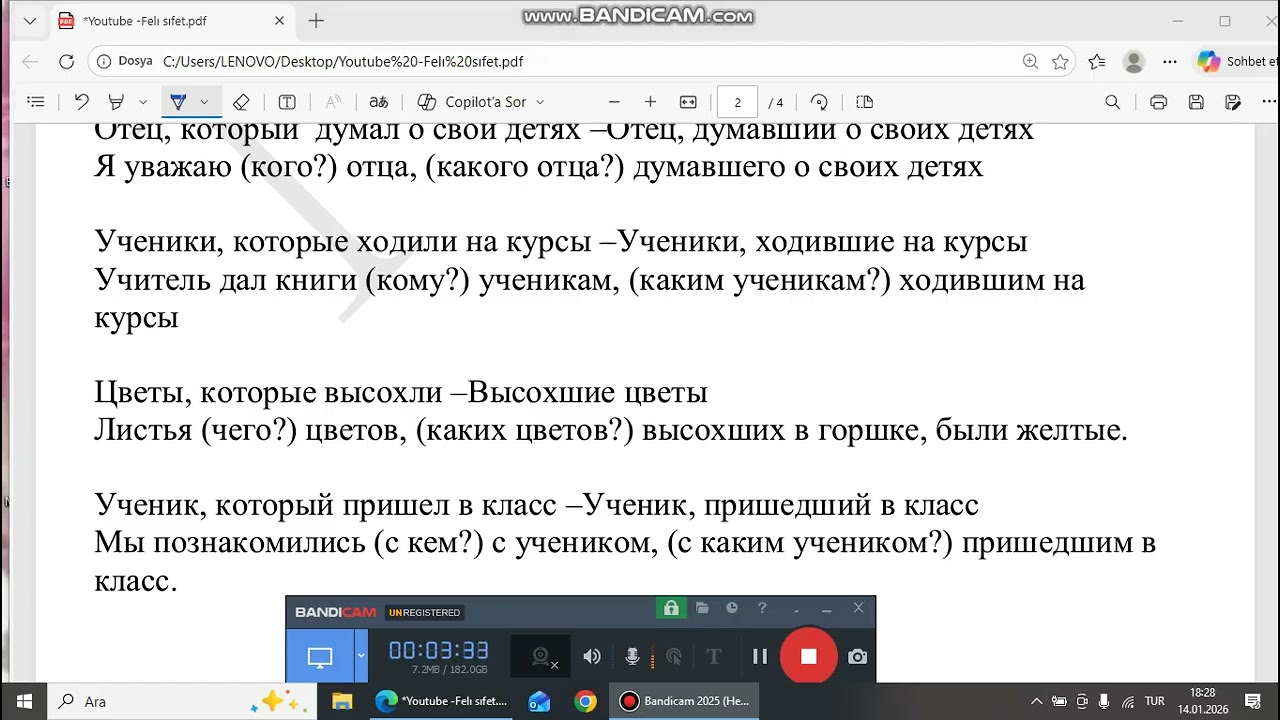Toggle the Bandicam webcam overlay

[543, 656]
